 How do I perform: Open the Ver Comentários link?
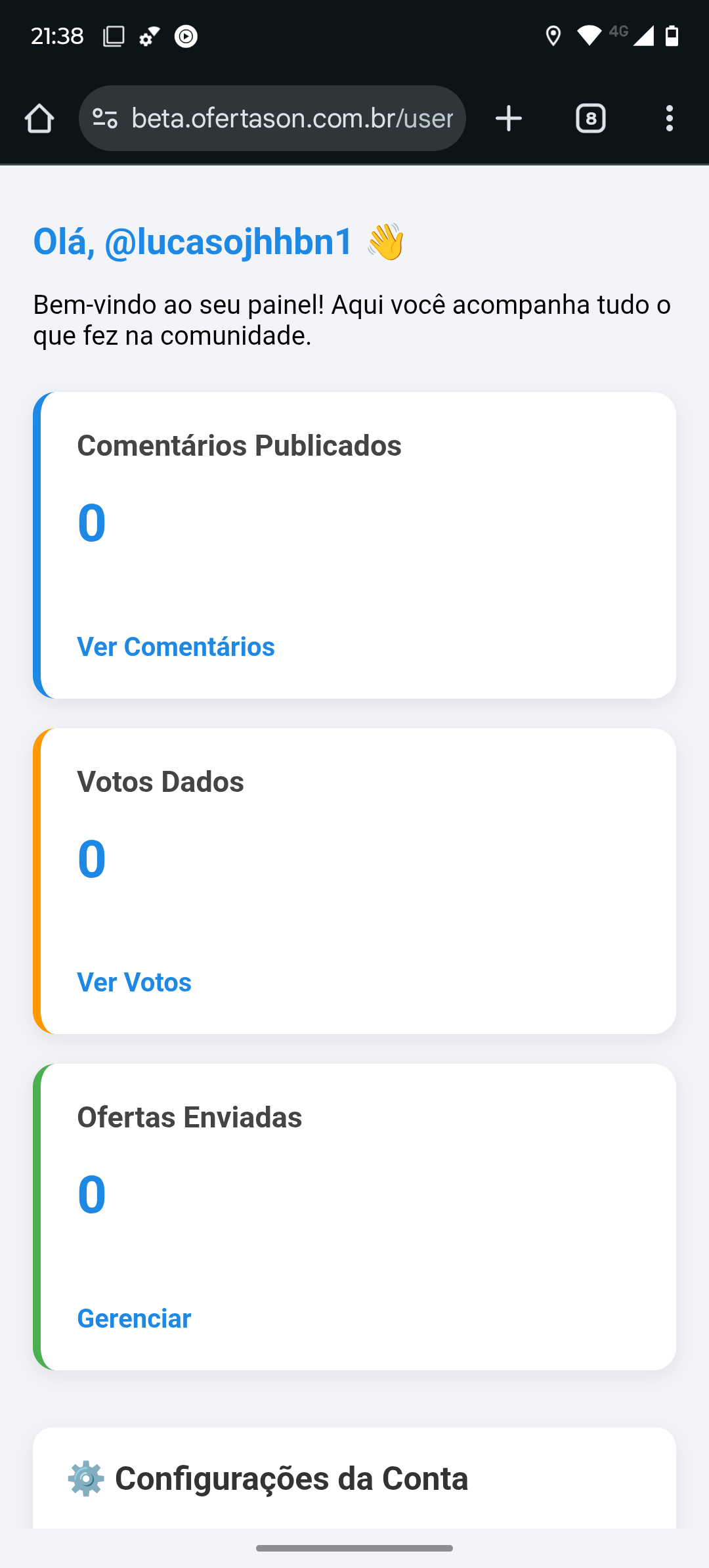(x=176, y=647)
